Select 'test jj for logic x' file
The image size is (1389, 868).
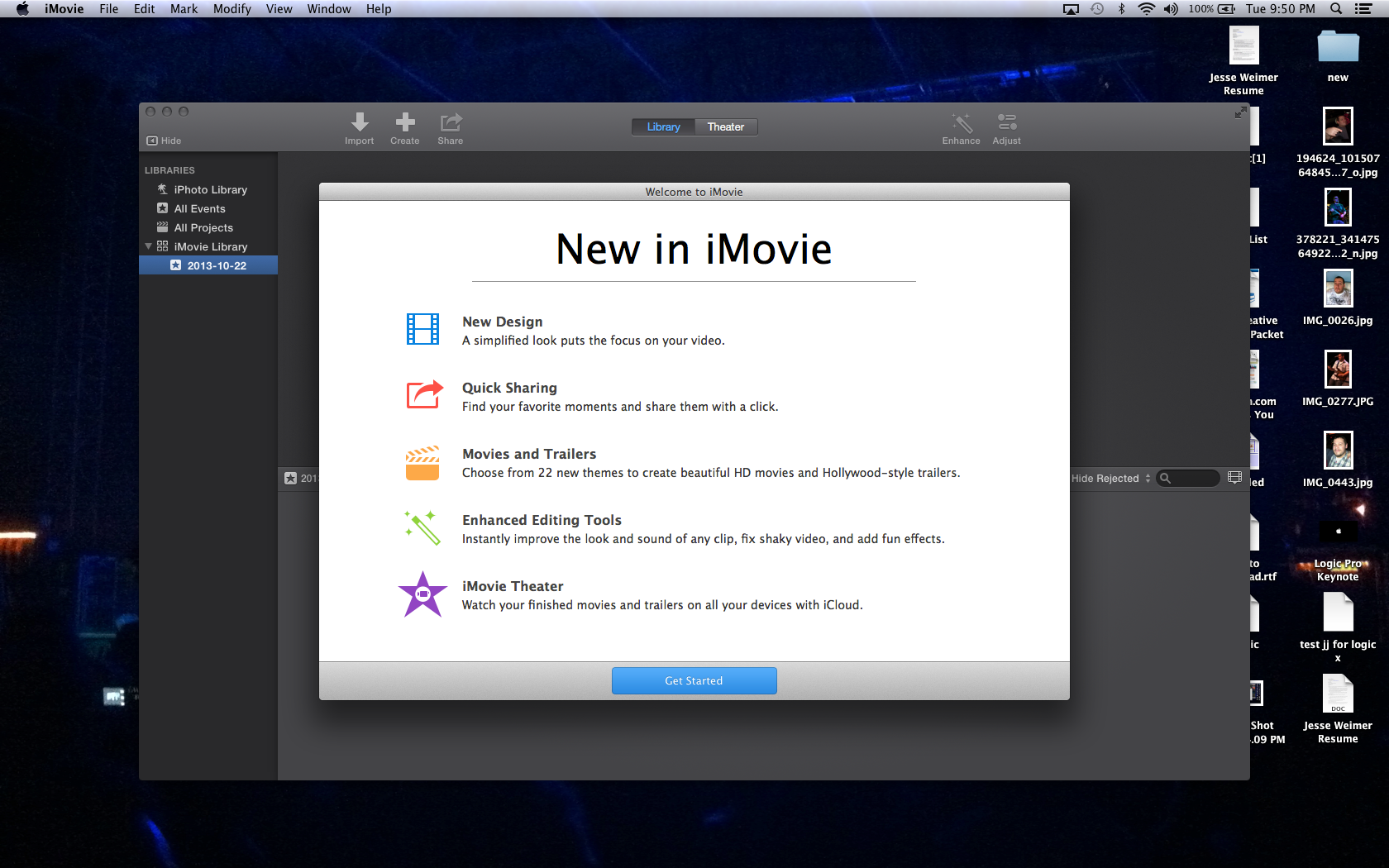[x=1338, y=628]
